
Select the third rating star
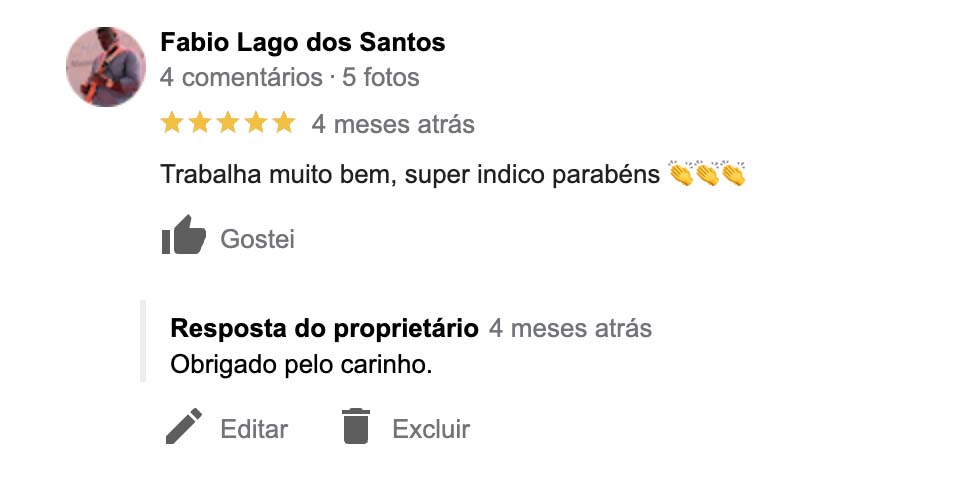click(228, 123)
